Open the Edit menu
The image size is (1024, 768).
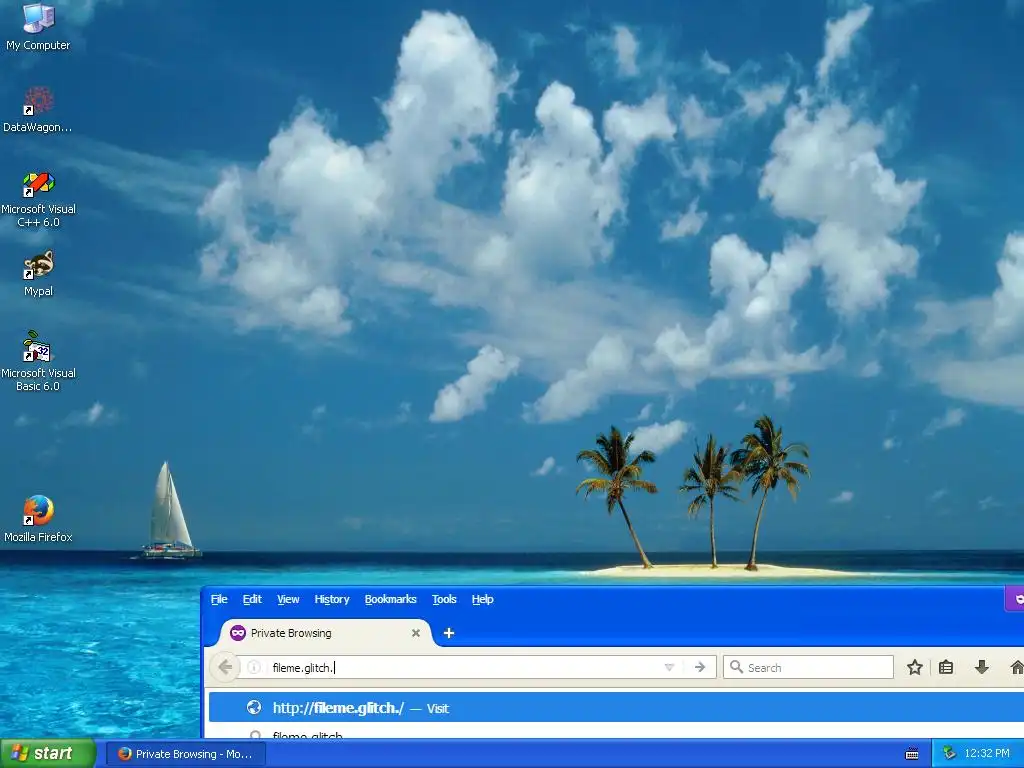click(252, 599)
